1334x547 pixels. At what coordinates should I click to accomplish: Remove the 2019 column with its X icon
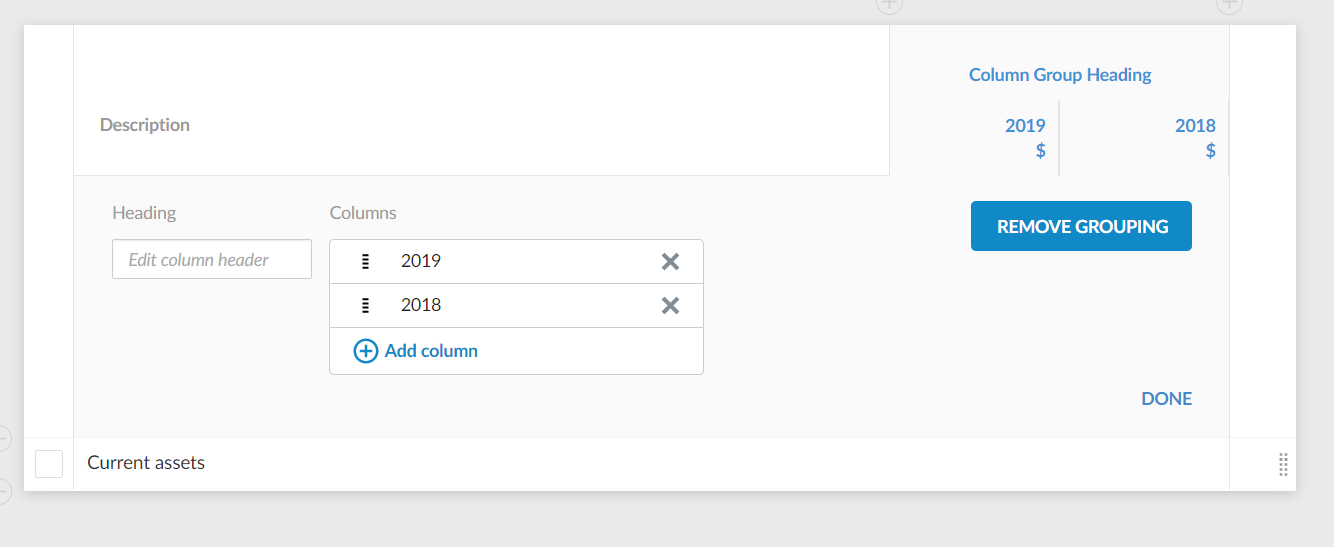[x=670, y=262]
